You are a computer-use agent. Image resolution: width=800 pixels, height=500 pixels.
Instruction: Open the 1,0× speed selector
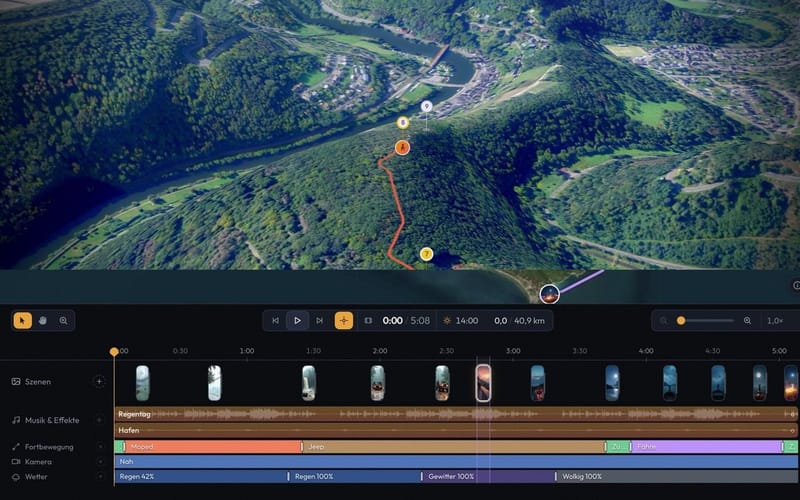coord(775,320)
